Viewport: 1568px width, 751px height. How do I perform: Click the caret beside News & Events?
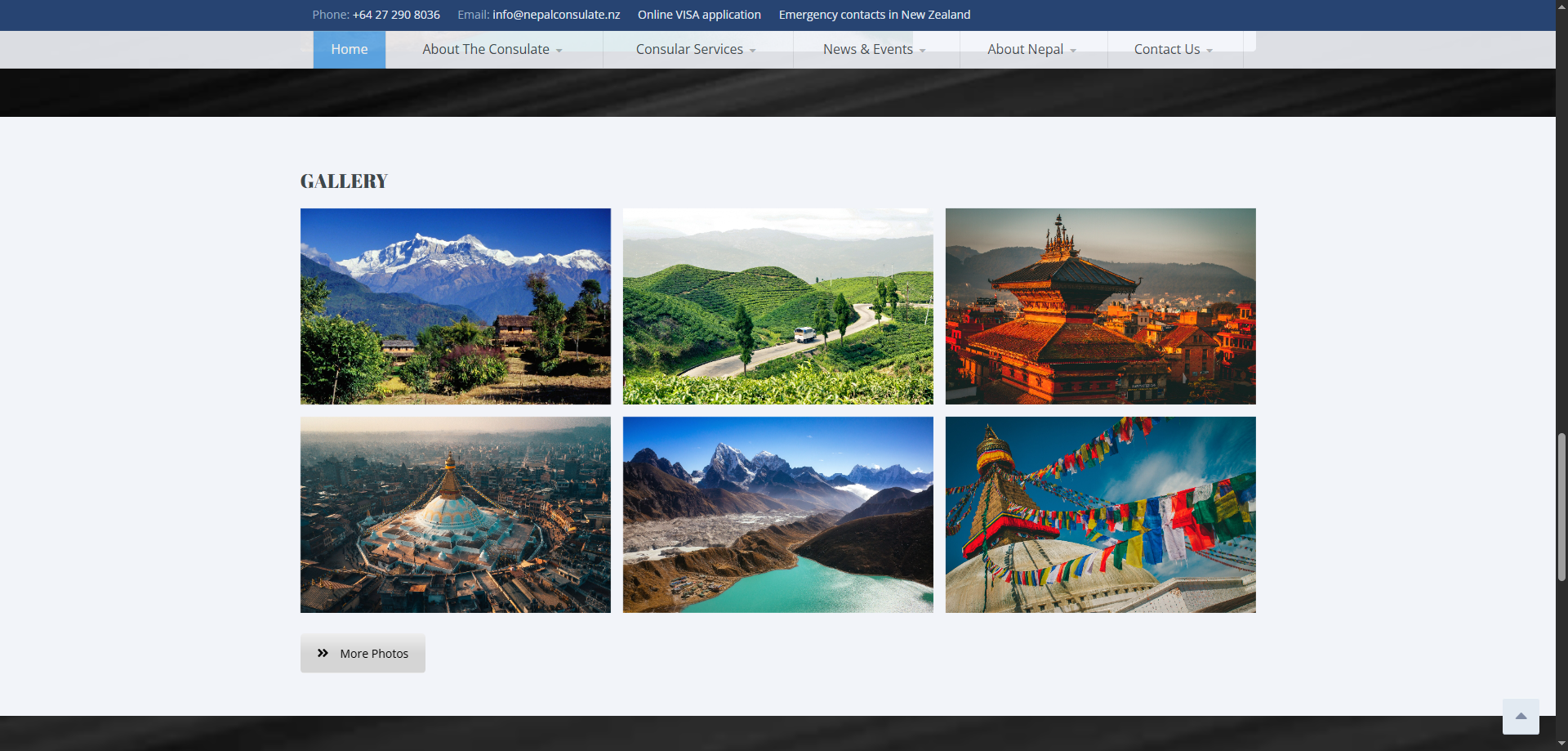coord(922,51)
